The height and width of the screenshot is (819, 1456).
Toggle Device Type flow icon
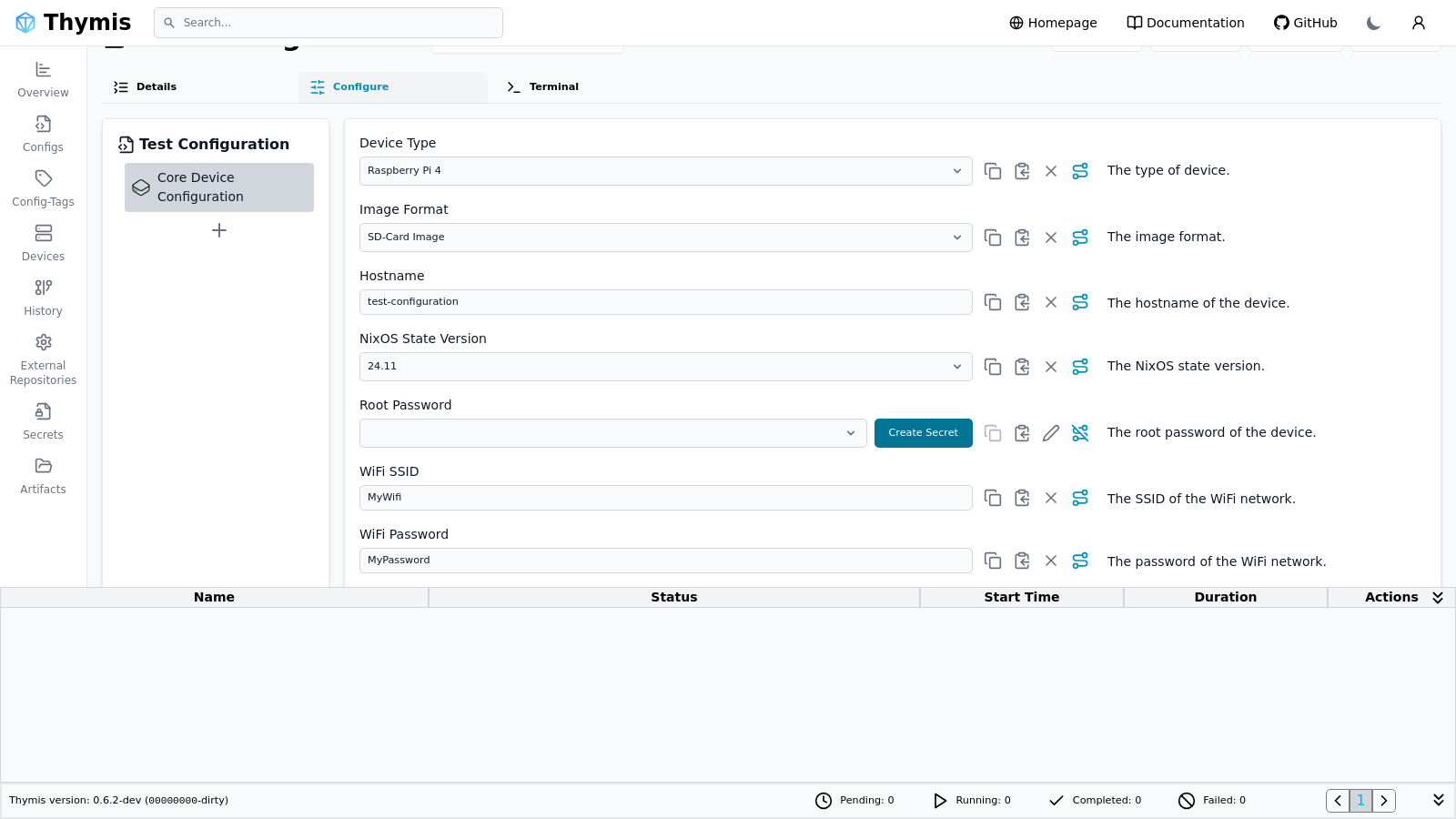point(1080,171)
